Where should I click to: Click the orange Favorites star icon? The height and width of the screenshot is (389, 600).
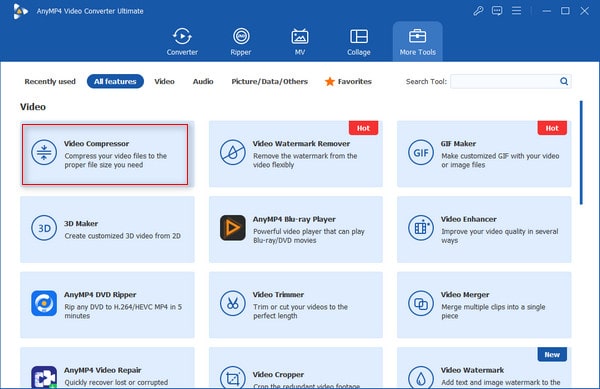click(x=330, y=81)
